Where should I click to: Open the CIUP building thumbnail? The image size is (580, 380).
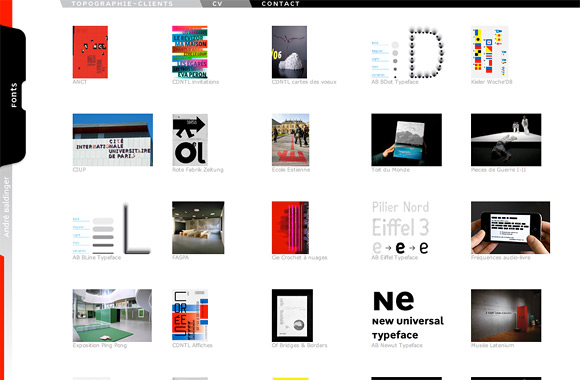[113, 140]
